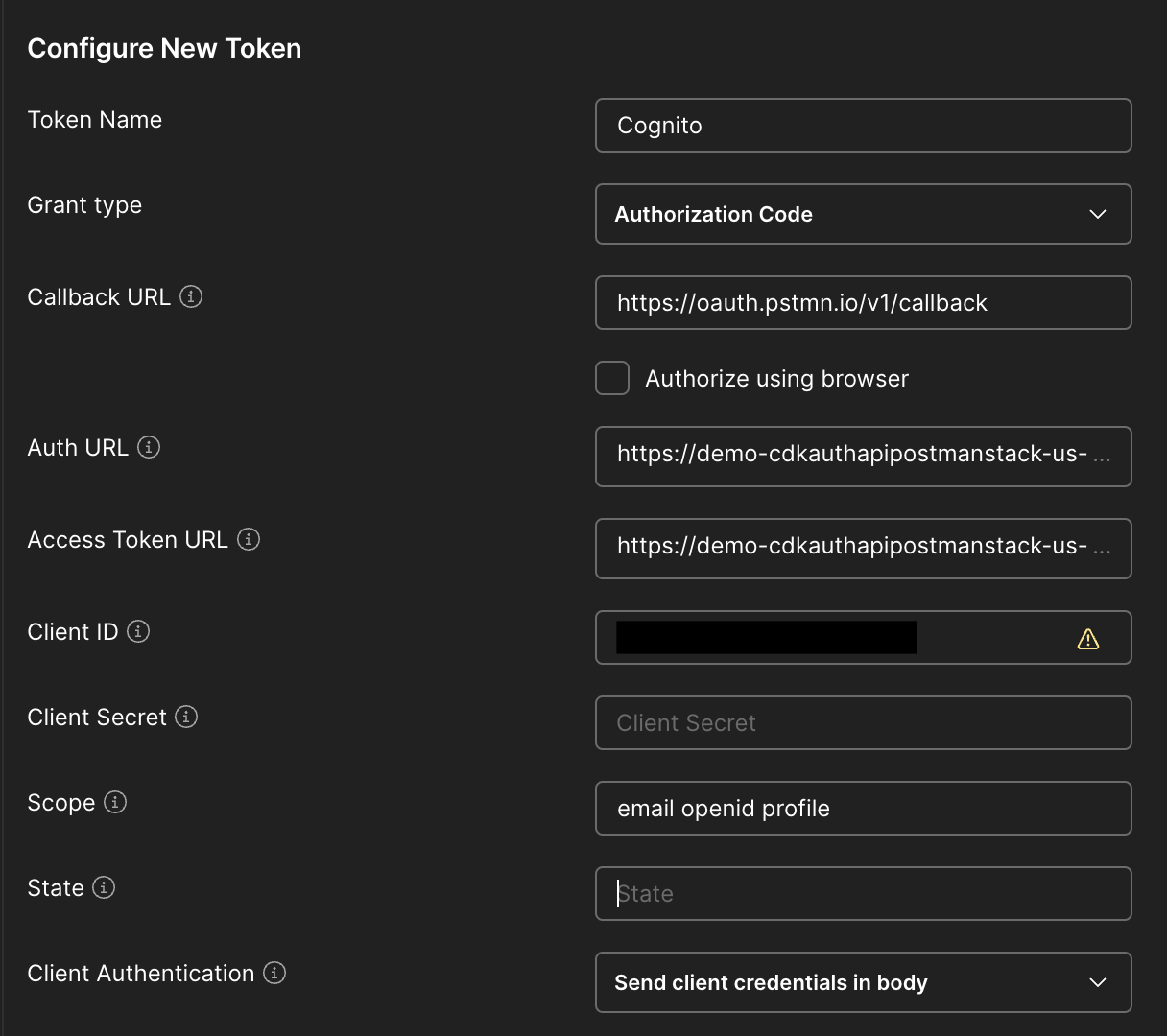
Task: Select the Client ID info icon
Action: tap(137, 631)
